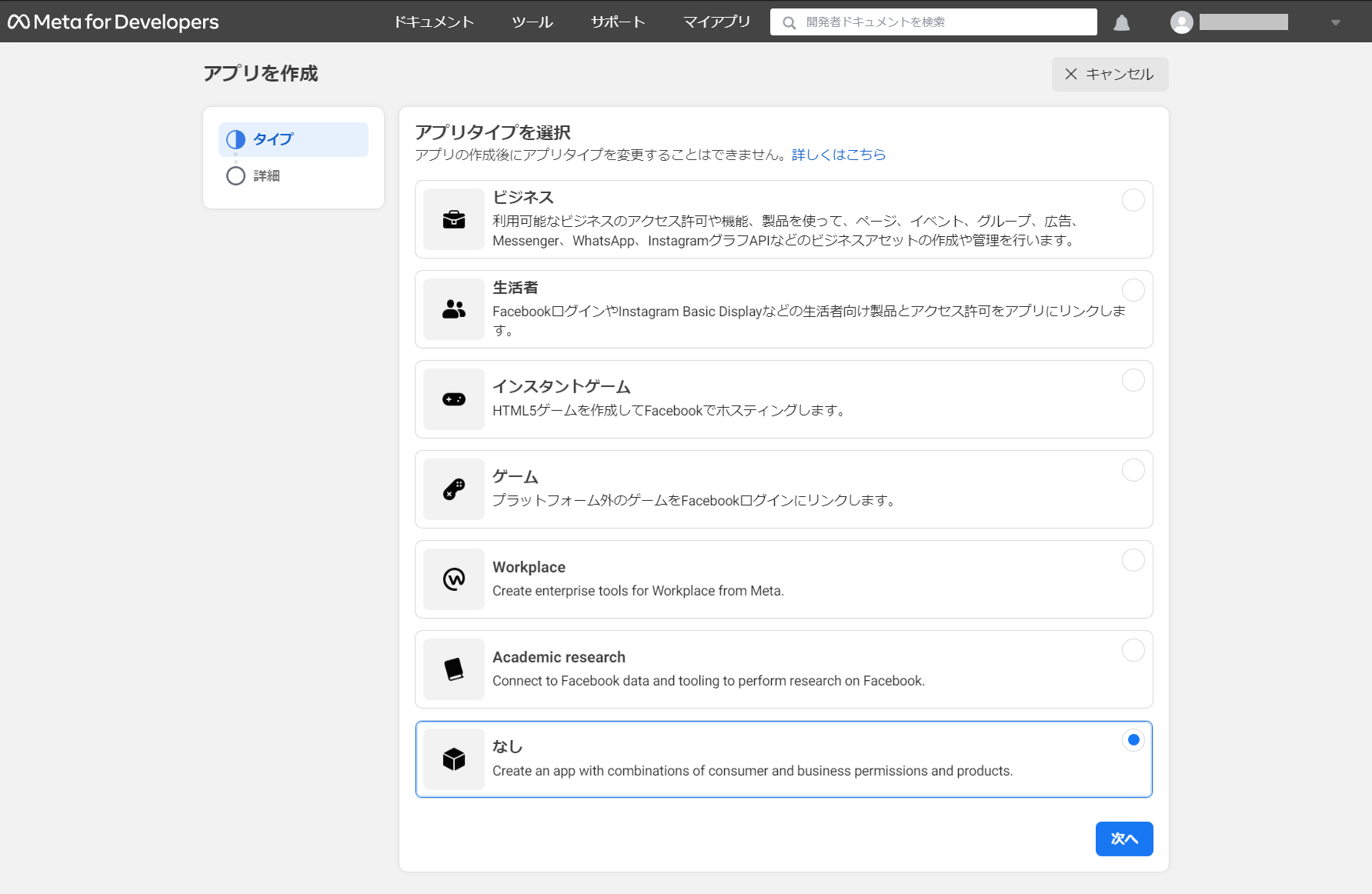Click the 次へ button
Image resolution: width=1372 pixels, height=894 pixels.
(1124, 839)
